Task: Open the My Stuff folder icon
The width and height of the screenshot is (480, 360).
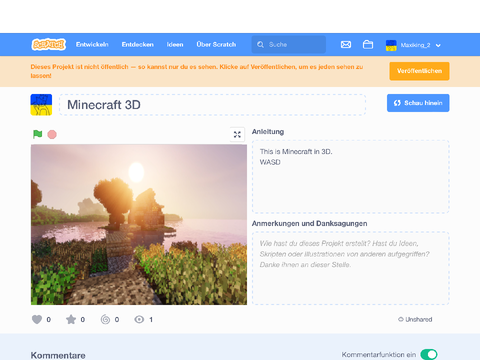Action: coord(368,44)
